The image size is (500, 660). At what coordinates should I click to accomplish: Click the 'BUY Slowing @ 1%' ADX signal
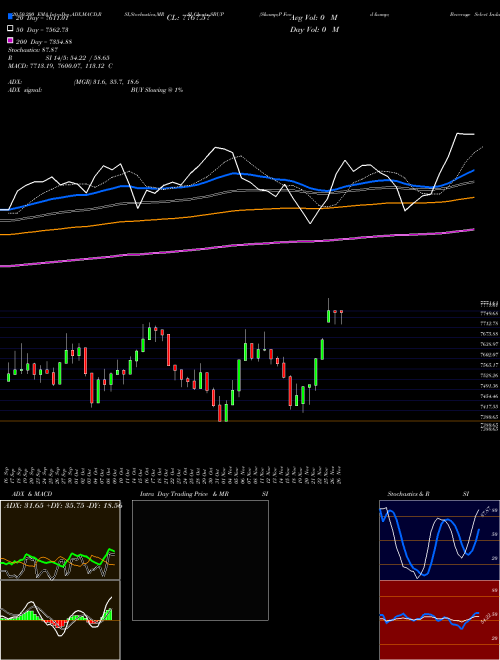click(157, 90)
